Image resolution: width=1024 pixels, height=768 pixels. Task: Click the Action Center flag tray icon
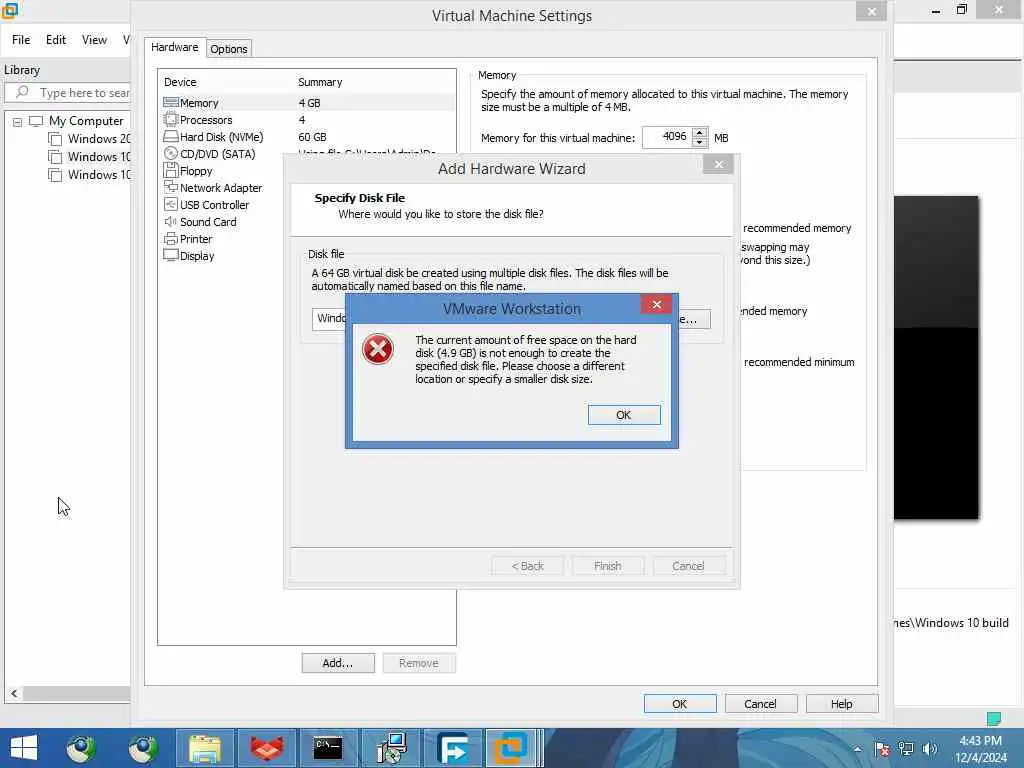(x=882, y=749)
